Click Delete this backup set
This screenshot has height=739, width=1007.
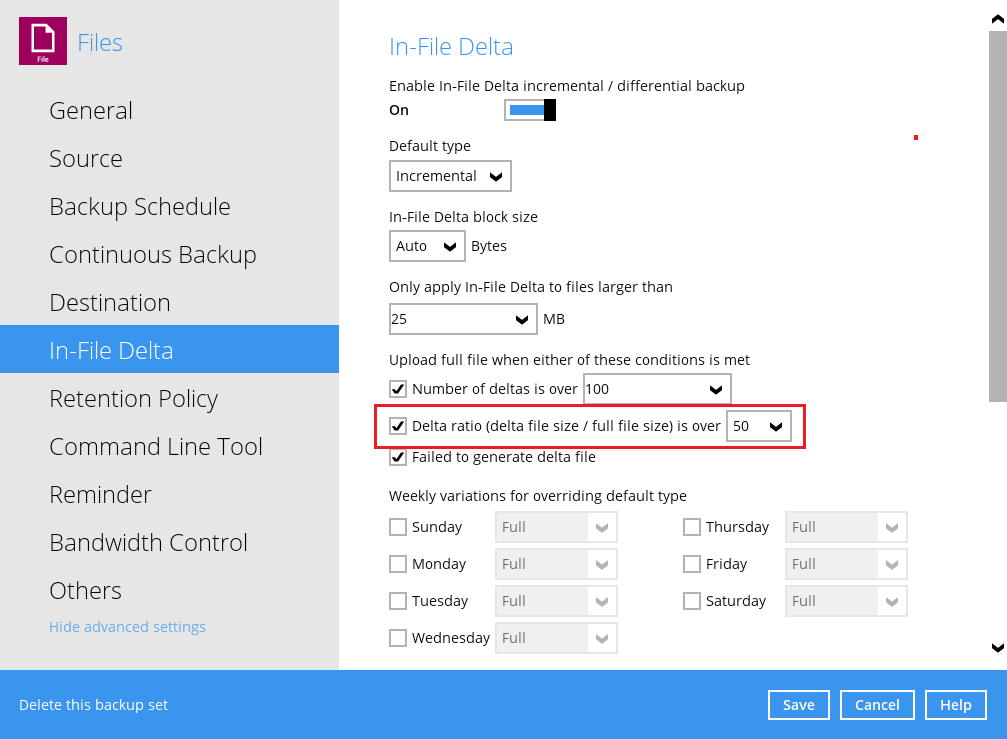(x=93, y=705)
